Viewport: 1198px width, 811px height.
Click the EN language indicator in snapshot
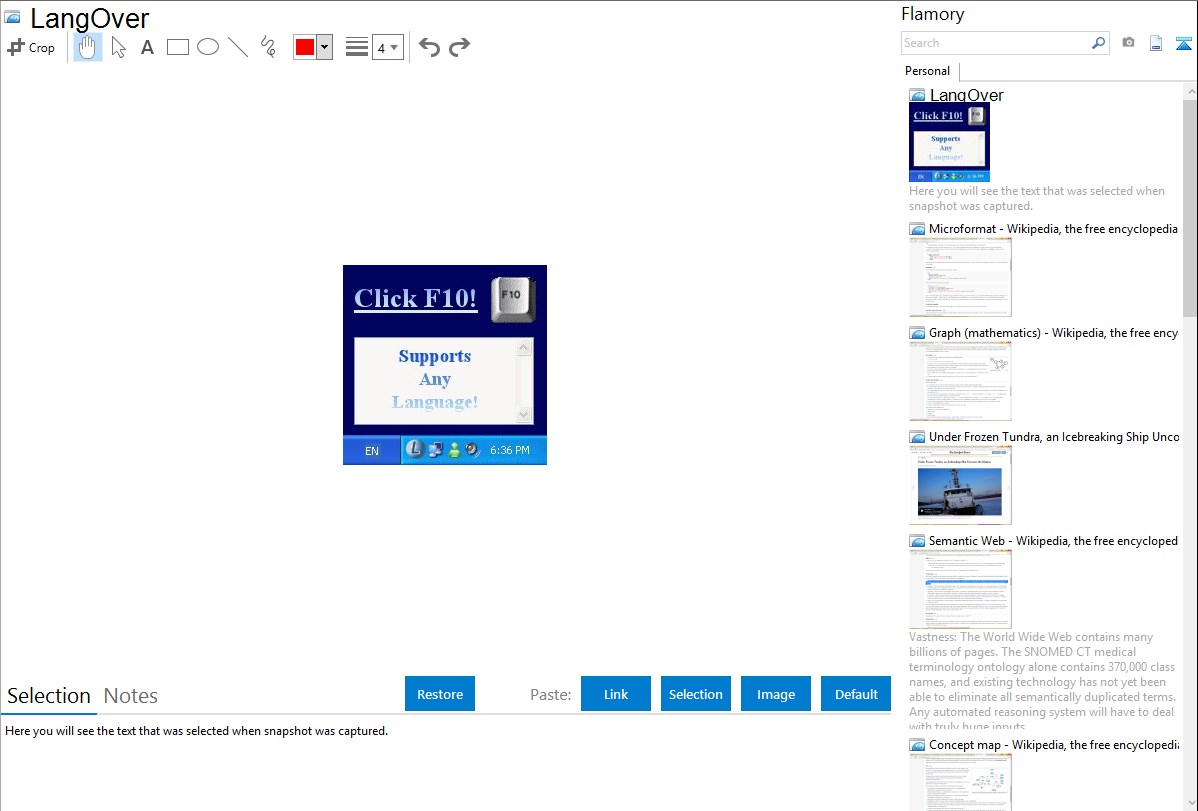click(x=371, y=451)
